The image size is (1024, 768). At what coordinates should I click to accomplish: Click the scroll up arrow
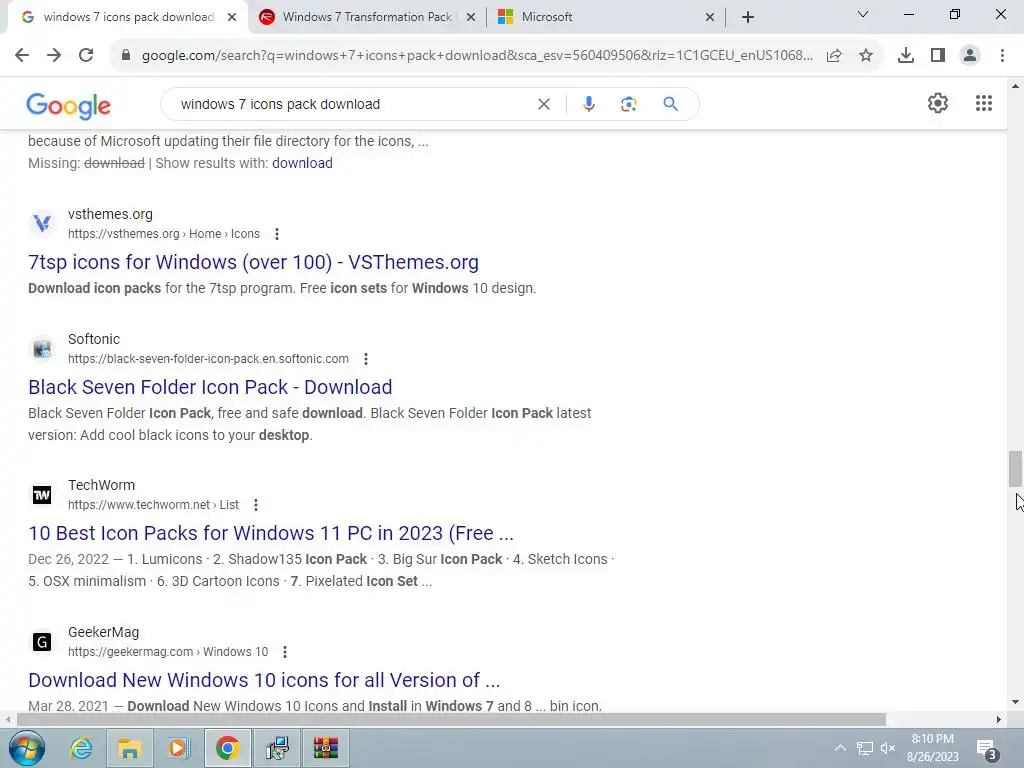(1015, 86)
